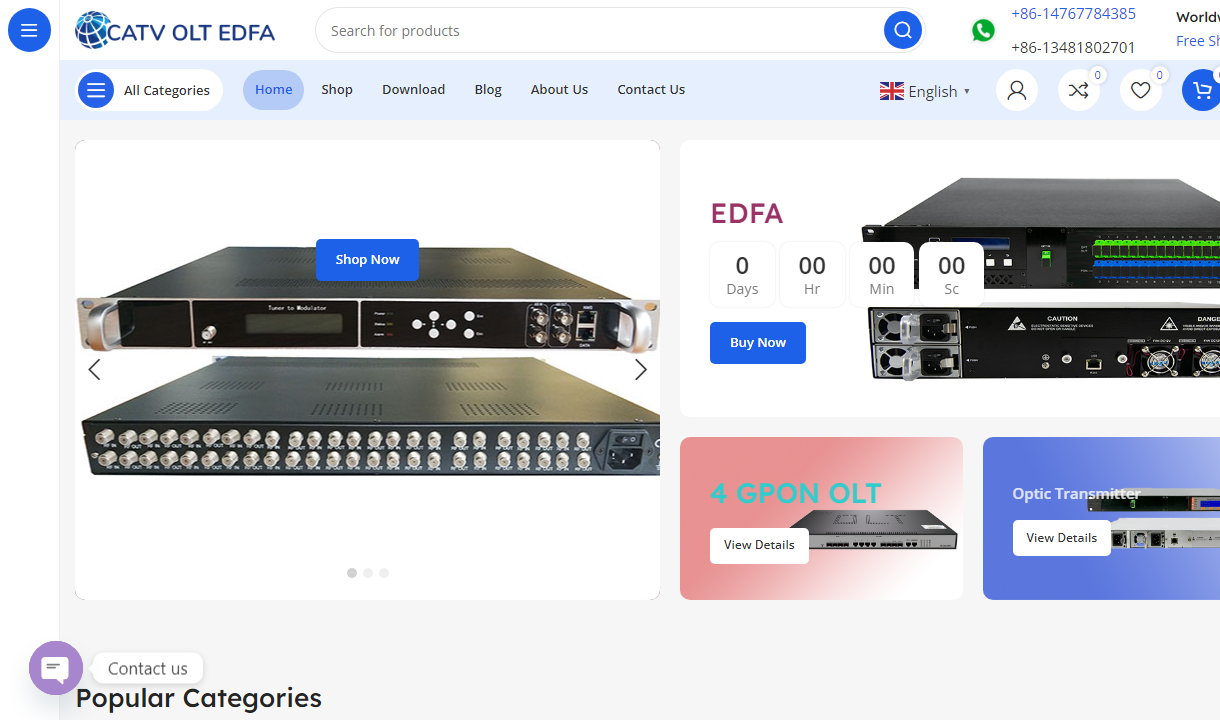This screenshot has width=1220, height=720.
Task: Open the blue hamburger sidebar menu
Action: (29, 30)
